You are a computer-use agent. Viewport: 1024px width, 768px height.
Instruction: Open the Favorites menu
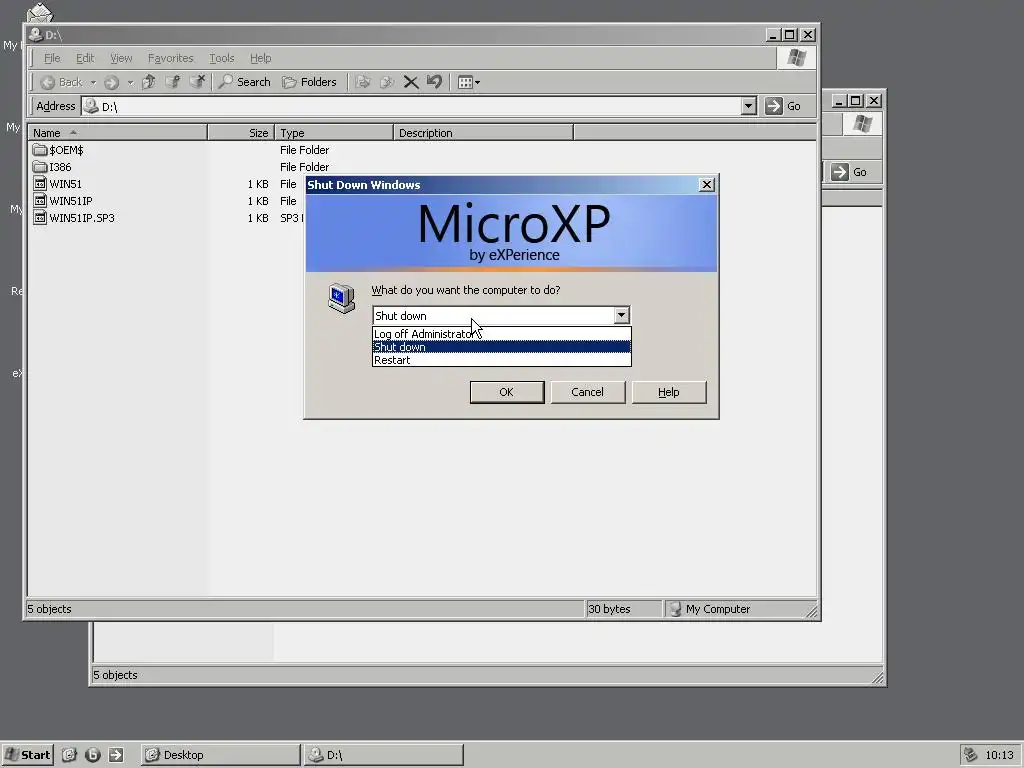(x=170, y=58)
